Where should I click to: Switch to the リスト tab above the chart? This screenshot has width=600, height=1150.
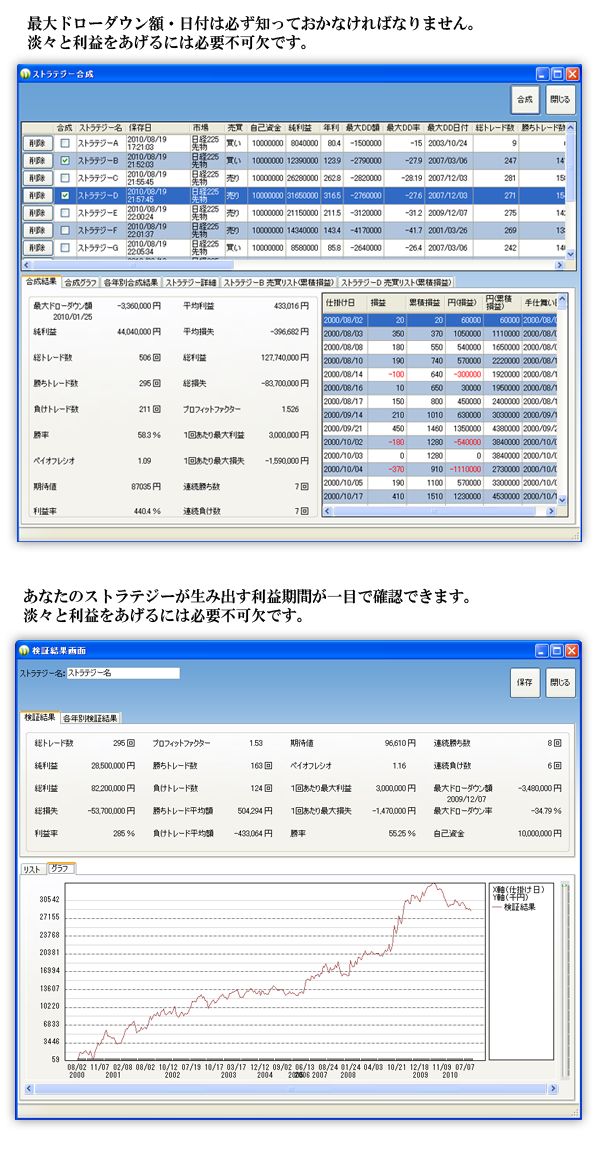[x=33, y=869]
